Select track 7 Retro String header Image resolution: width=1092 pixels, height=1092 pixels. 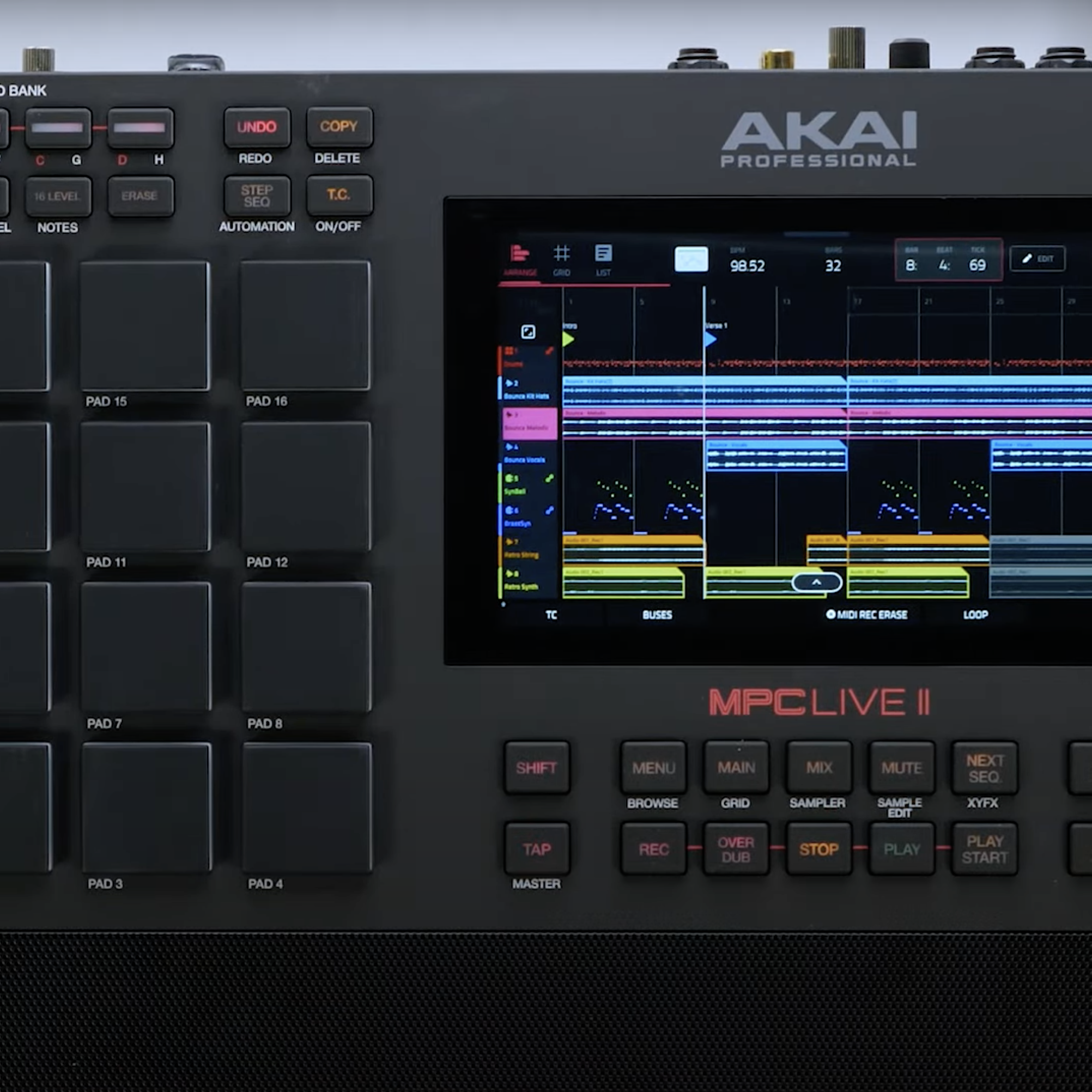click(527, 549)
